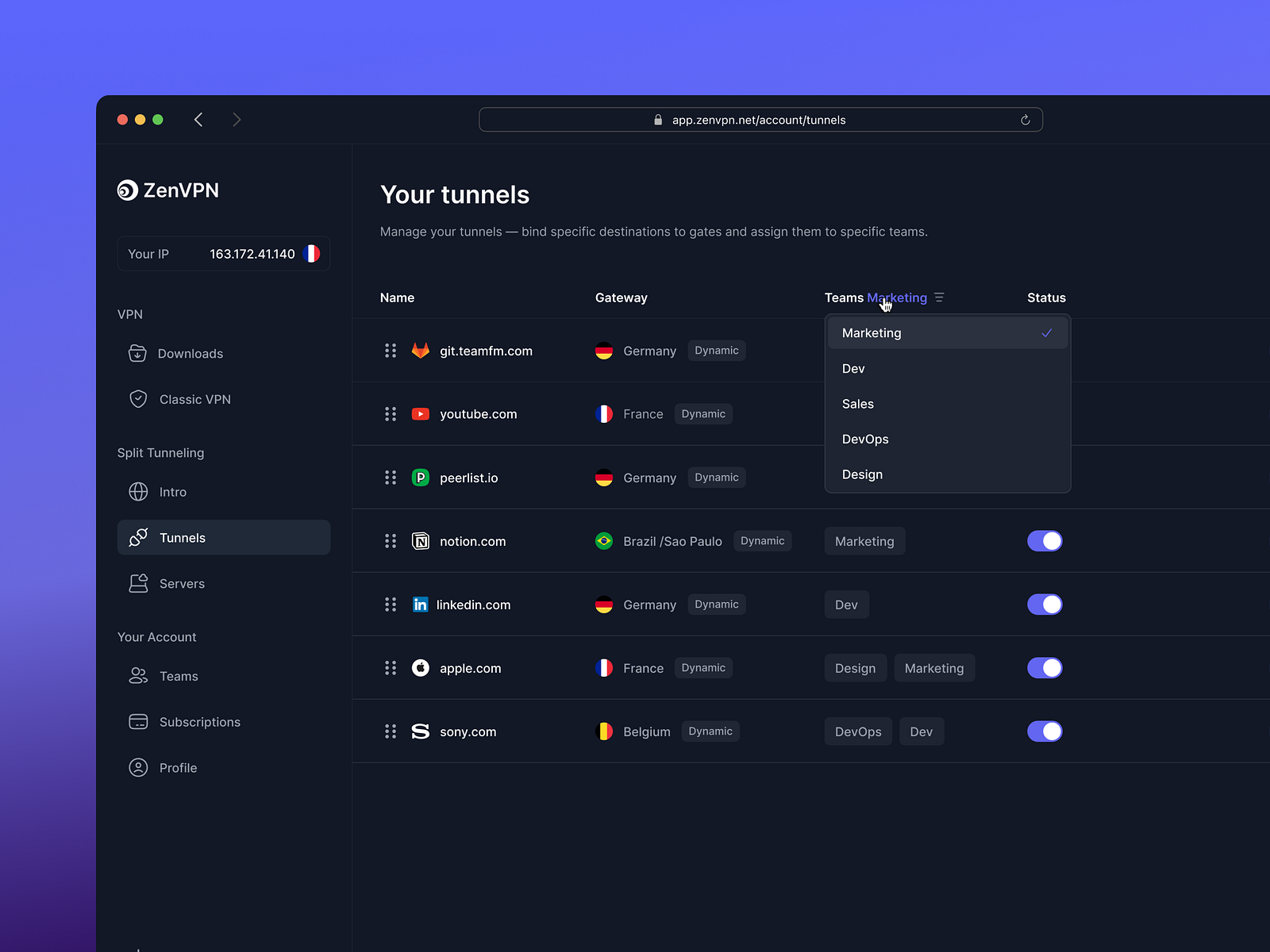This screenshot has height=952, width=1270.
Task: Open Subscriptions using the card icon
Action: coord(138,722)
